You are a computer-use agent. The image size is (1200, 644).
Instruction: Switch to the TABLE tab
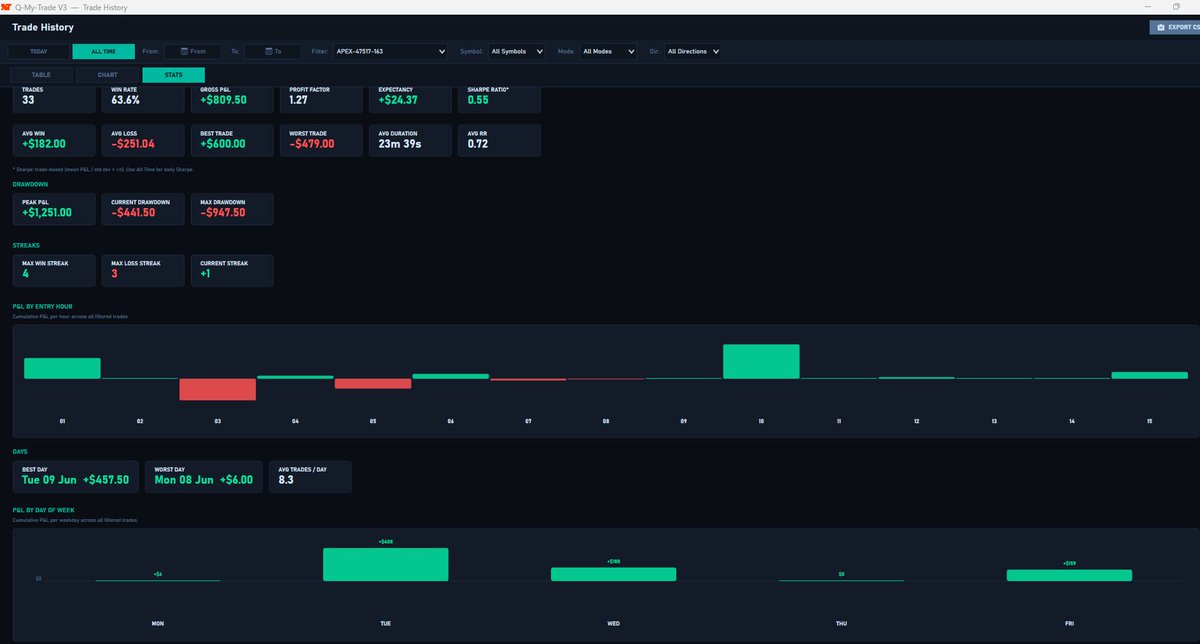41,75
